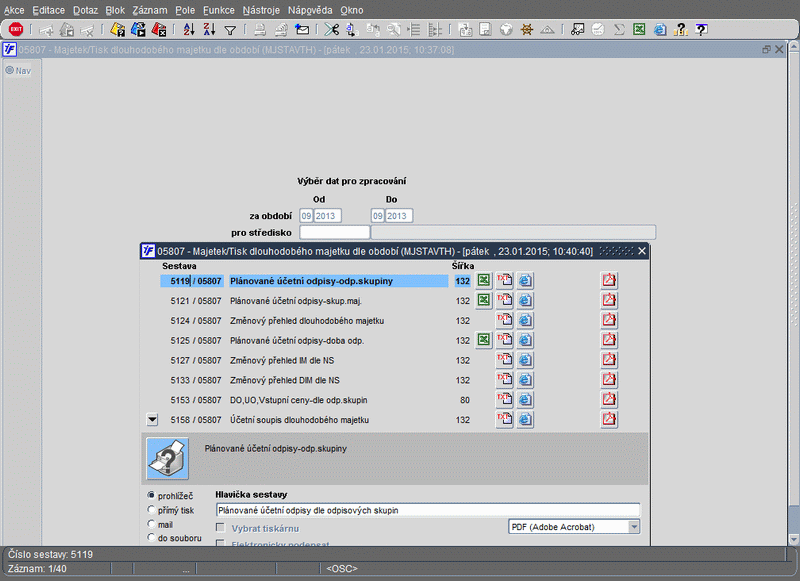The height and width of the screenshot is (581, 800).
Task: Export report 5119 to Excel
Action: pyautogui.click(x=484, y=280)
